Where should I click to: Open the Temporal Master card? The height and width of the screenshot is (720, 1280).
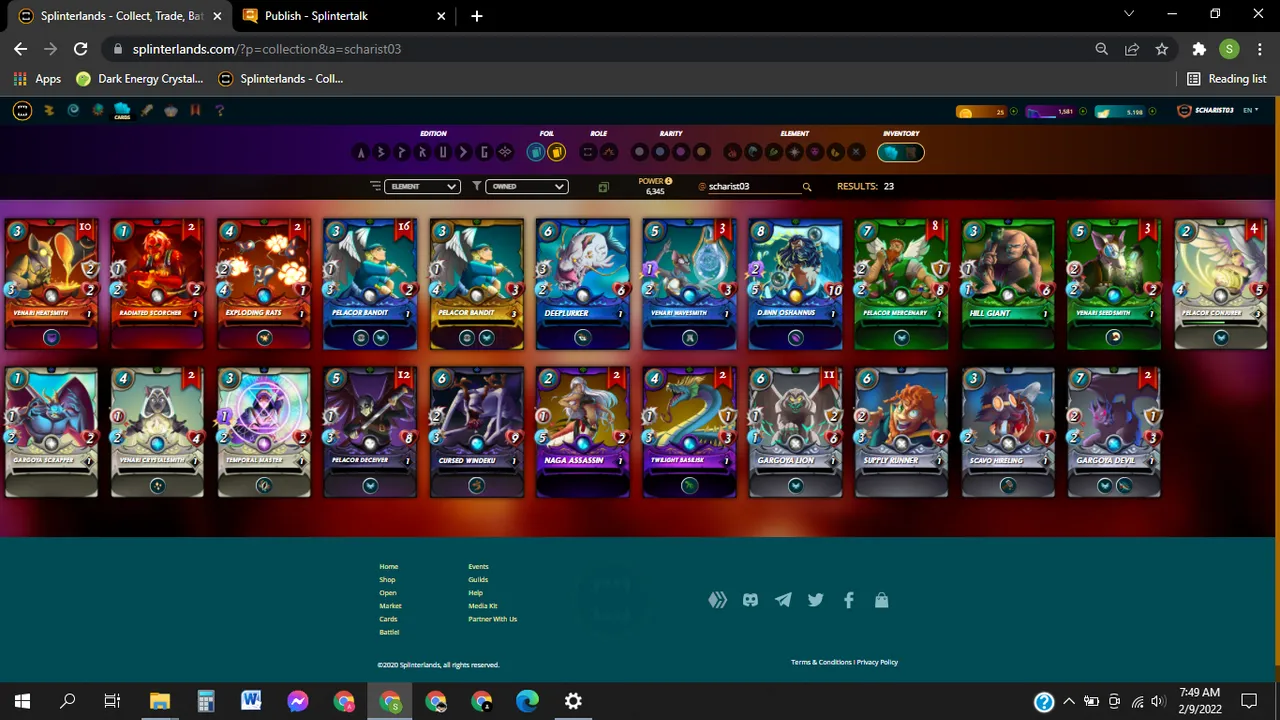(x=263, y=432)
